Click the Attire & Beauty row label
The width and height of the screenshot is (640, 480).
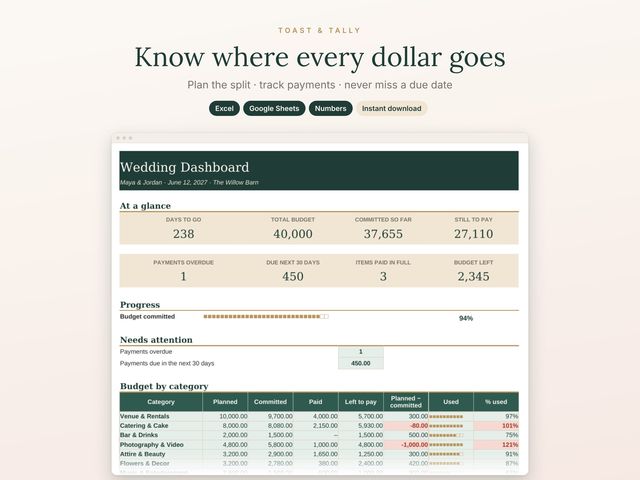pos(142,454)
